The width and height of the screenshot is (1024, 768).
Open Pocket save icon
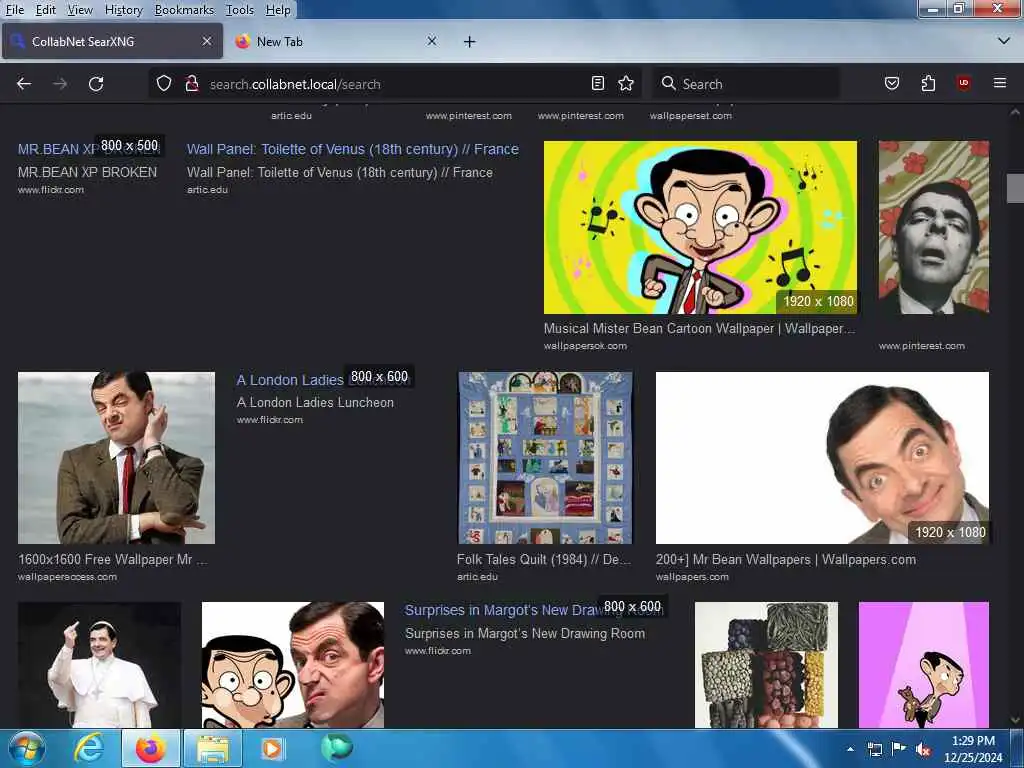892,84
